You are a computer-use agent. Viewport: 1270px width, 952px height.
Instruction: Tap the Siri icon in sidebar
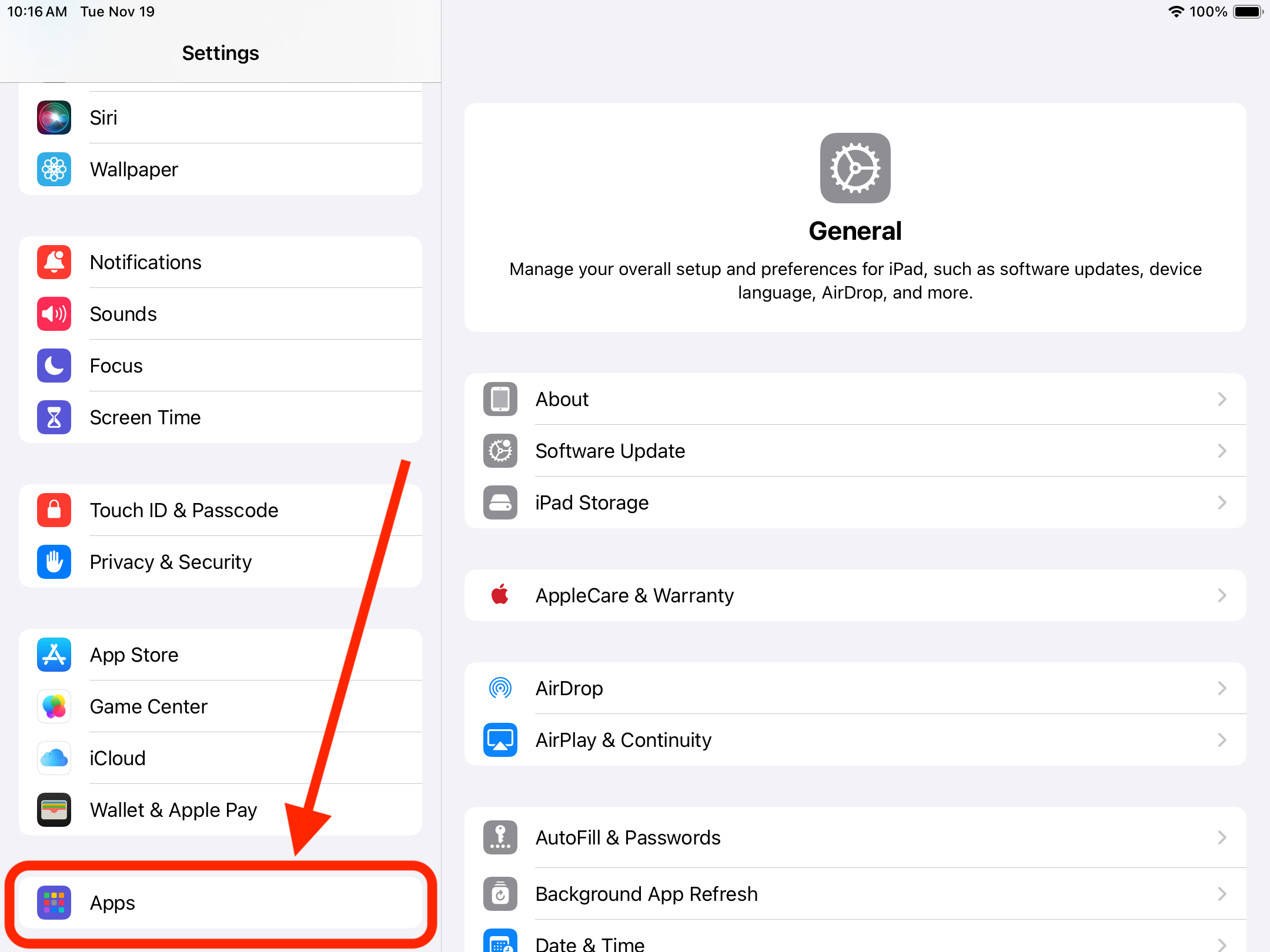(x=54, y=118)
